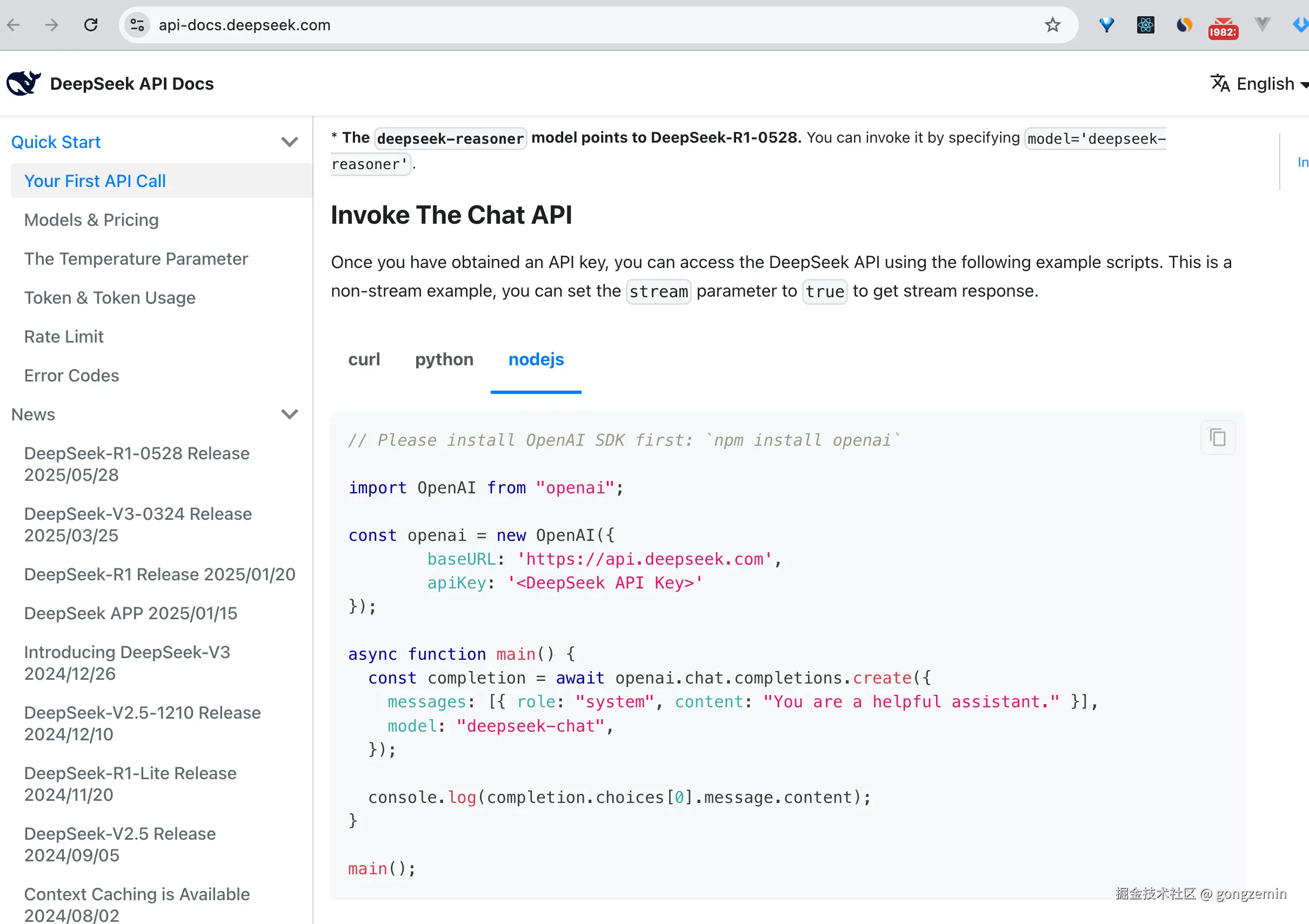
Task: Reload the page with the refresh icon
Action: pos(91,25)
